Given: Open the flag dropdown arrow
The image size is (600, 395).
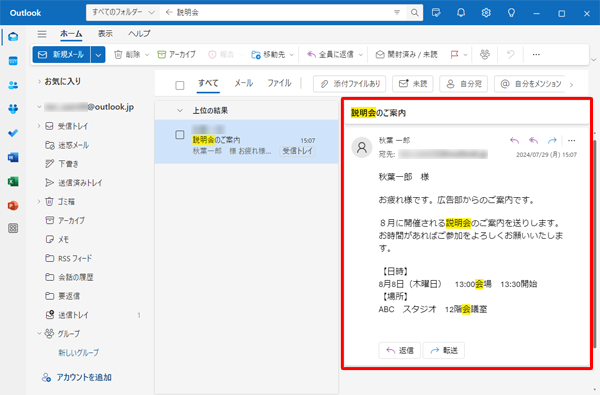Looking at the screenshot, I should pyautogui.click(x=465, y=55).
